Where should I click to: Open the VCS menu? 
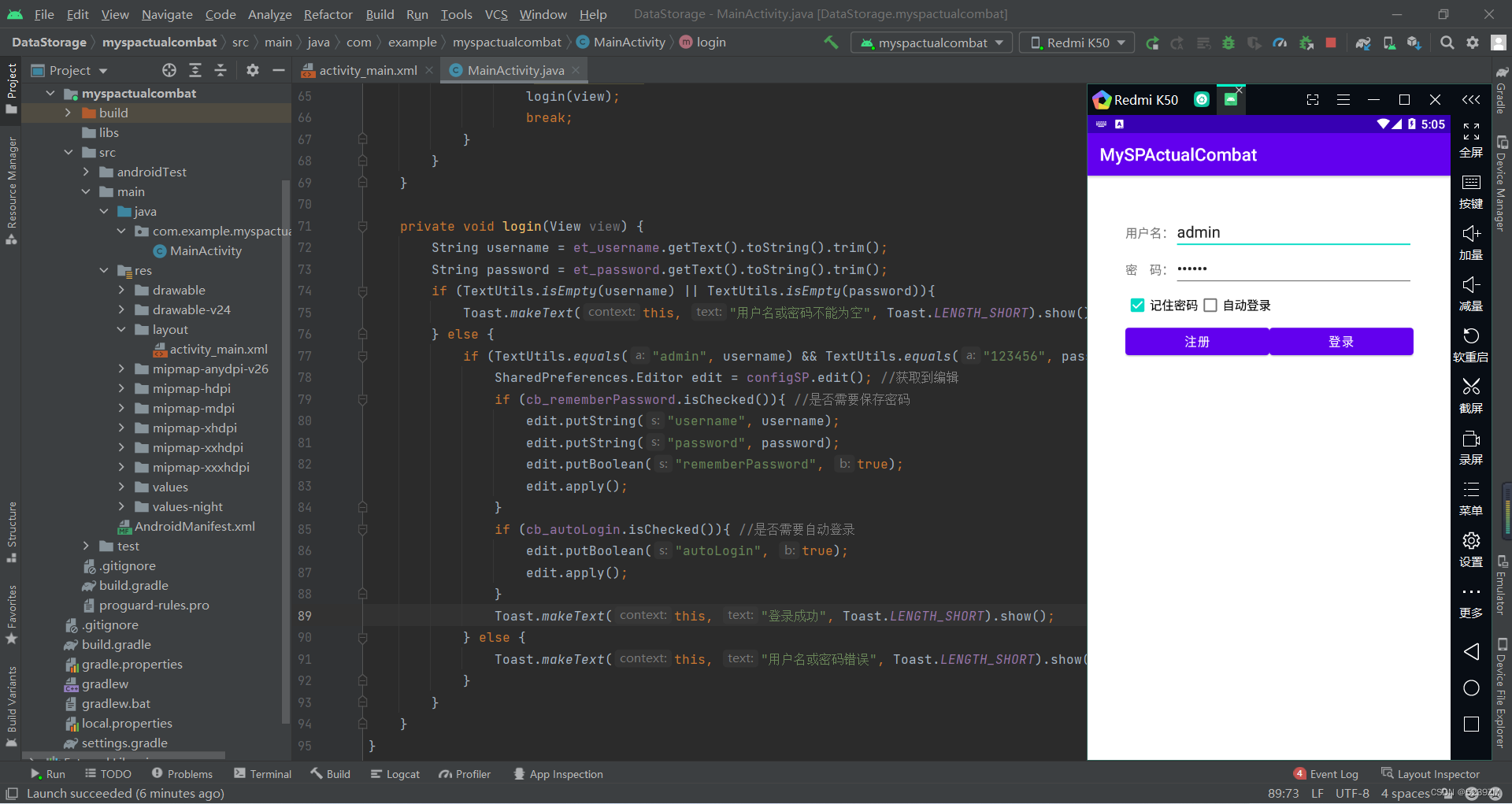point(496,14)
